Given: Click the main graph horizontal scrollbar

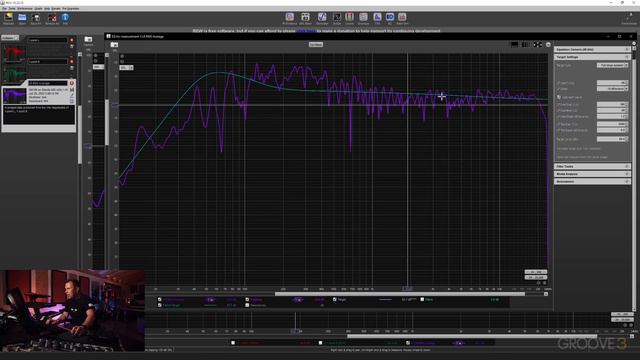Looking at the screenshot, I should (472, 336).
